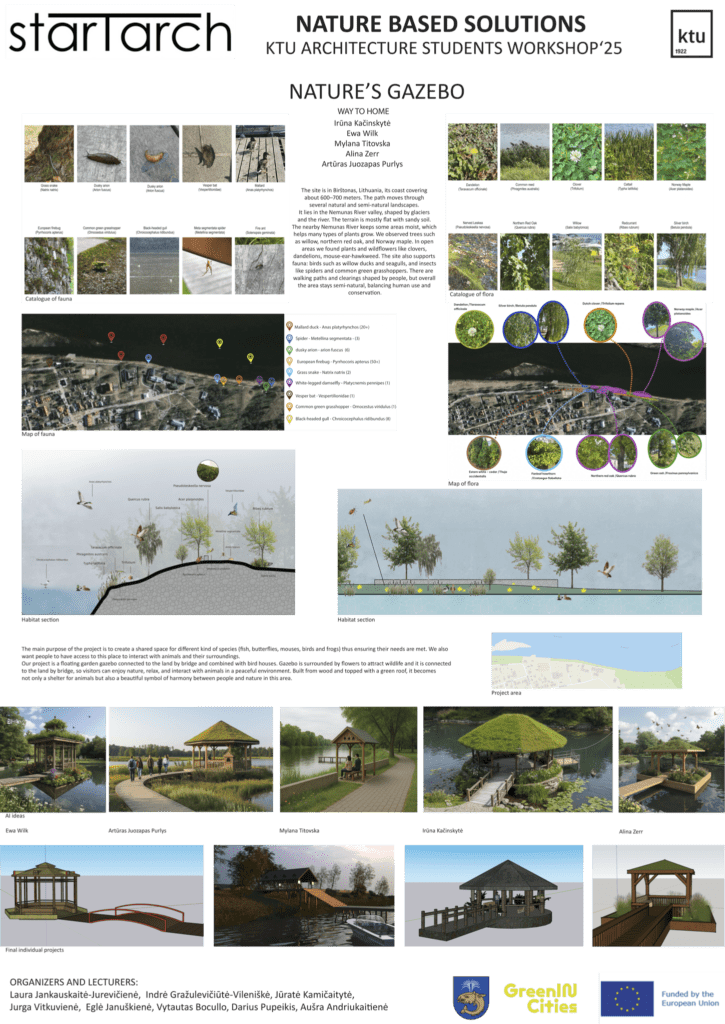Image resolution: width=725 pixels, height=1024 pixels.
Task: Click the Grass snake legend pin icon
Action: click(288, 372)
